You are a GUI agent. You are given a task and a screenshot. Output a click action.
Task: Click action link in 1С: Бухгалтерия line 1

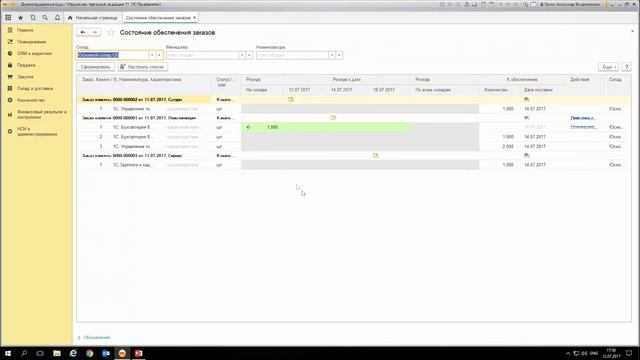coord(583,127)
